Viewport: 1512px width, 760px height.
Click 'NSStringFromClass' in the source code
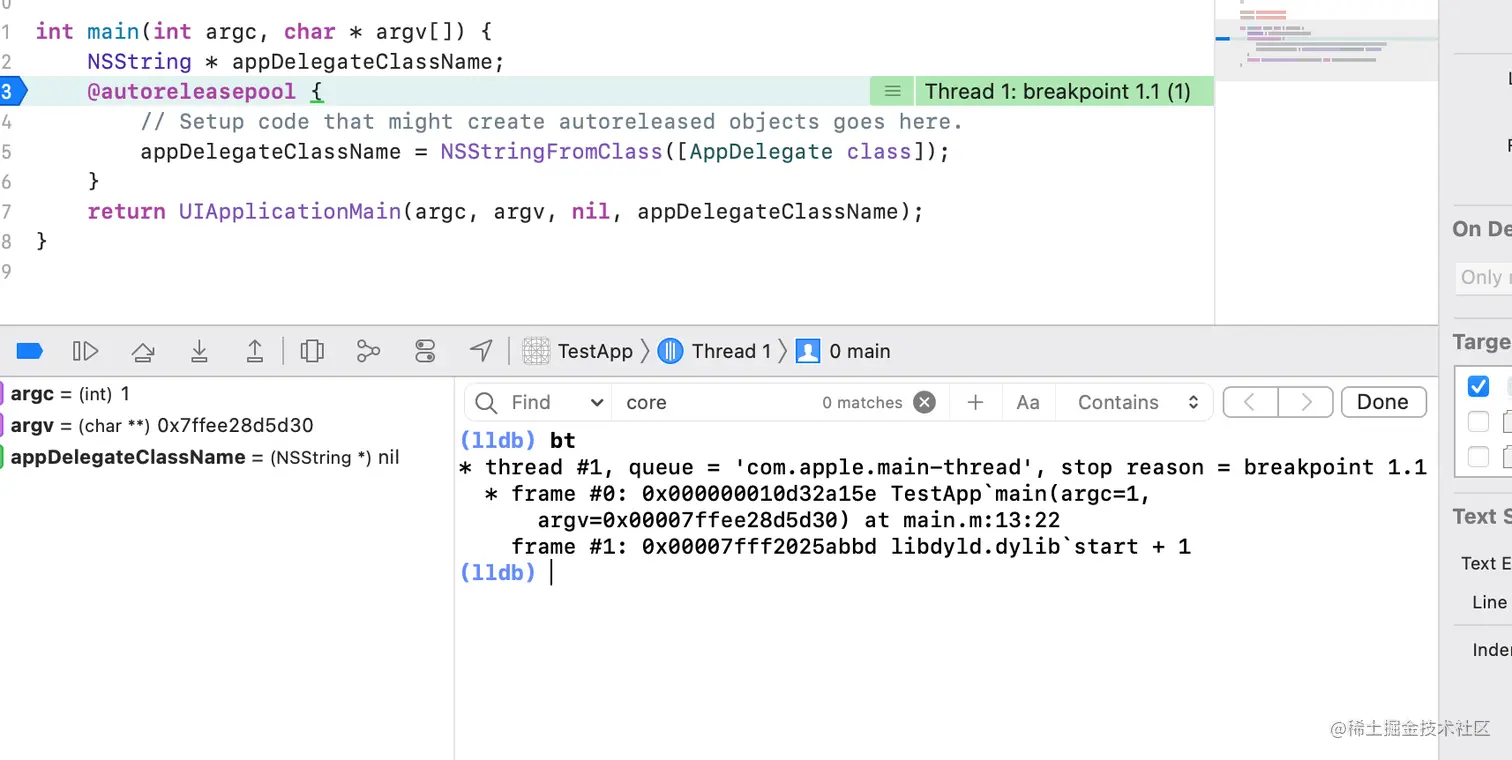pyautogui.click(x=552, y=152)
